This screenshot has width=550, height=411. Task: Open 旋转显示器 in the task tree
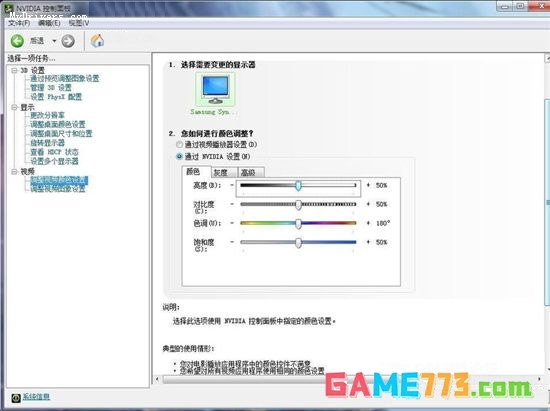pos(47,143)
